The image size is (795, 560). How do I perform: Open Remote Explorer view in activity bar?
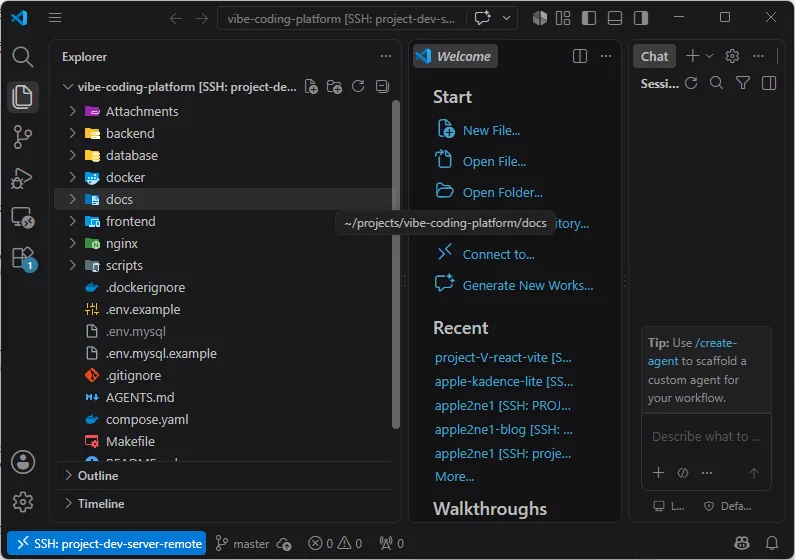tap(22, 218)
